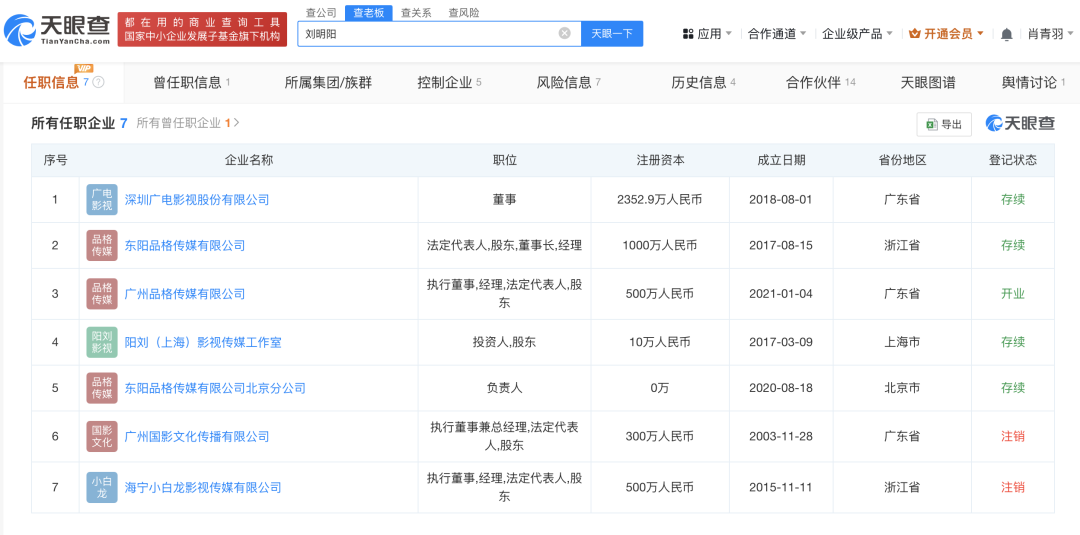1080x535 pixels.
Task: Open the 风险信息 tab
Action: point(569,83)
